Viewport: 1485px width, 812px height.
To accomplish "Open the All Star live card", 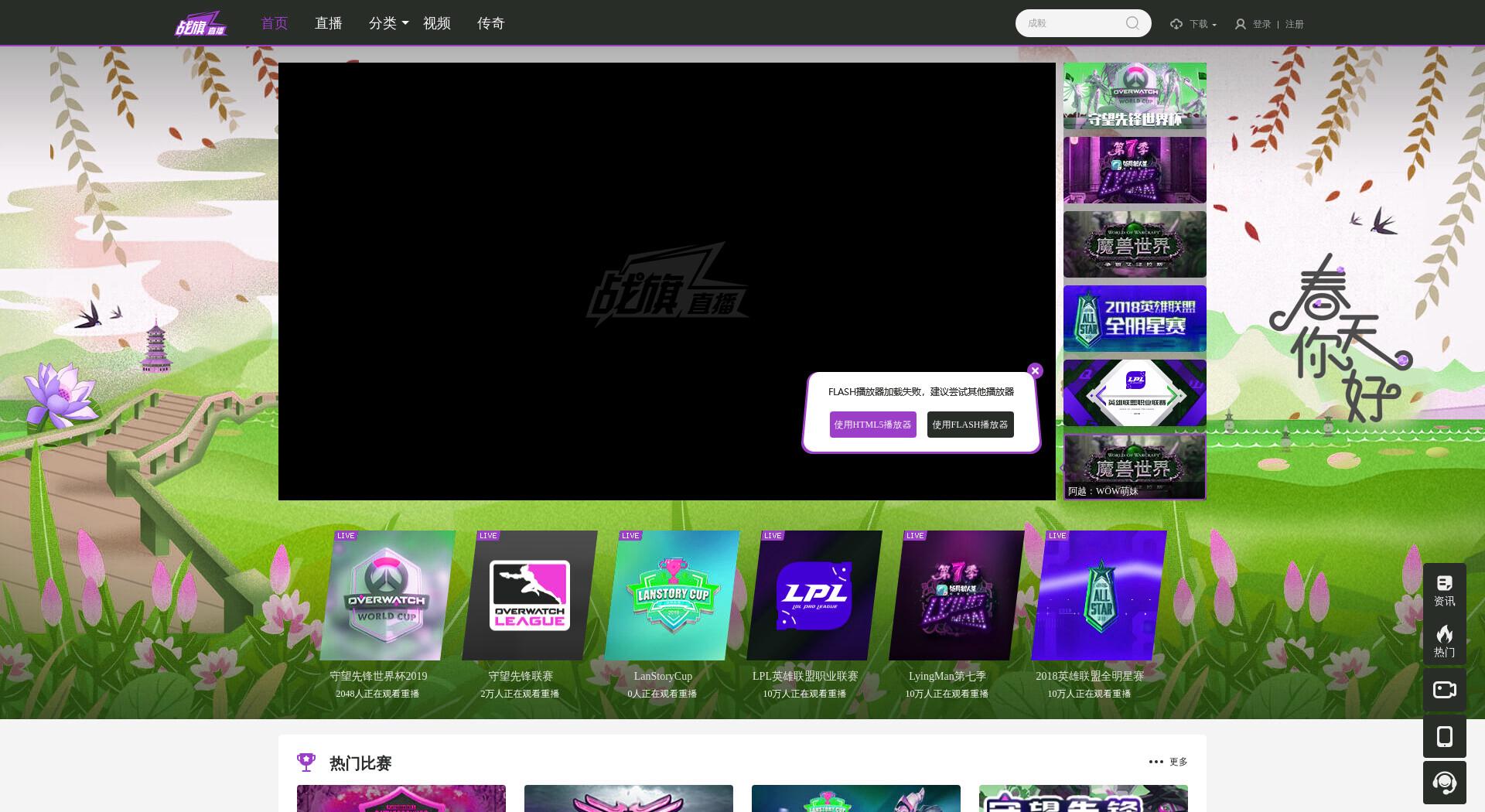I will pyautogui.click(x=1099, y=595).
